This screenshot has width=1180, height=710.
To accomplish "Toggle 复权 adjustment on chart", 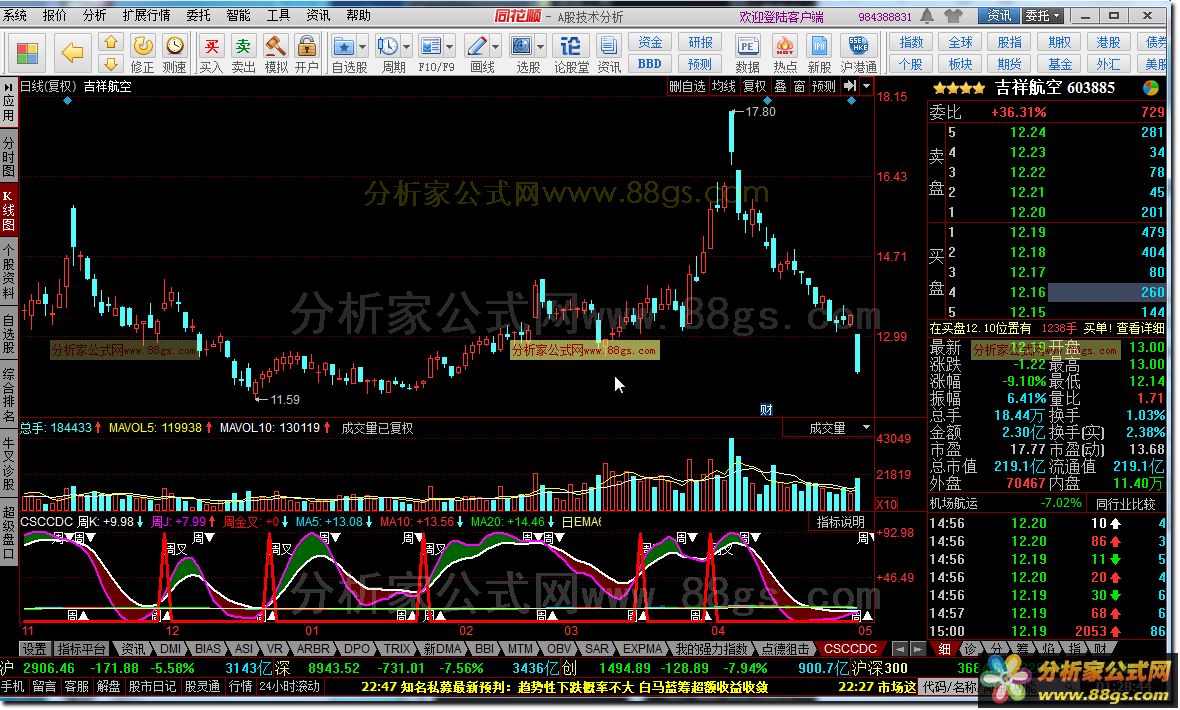I will pos(754,87).
